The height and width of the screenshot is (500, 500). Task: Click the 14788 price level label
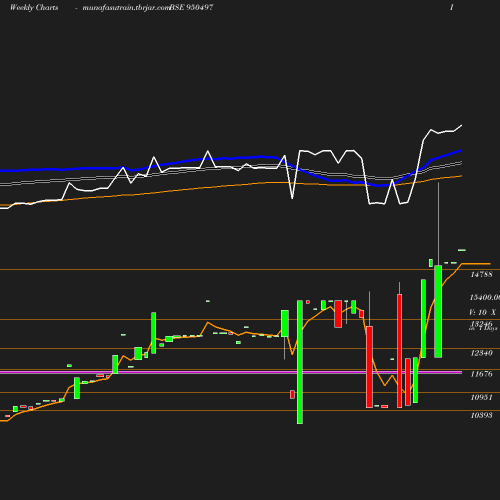481,274
